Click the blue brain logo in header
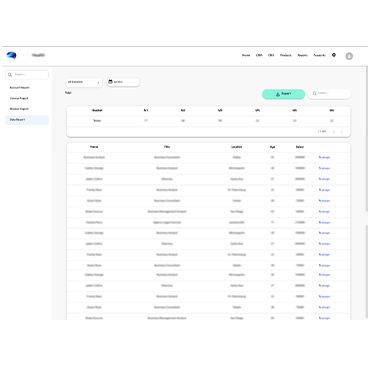The width and height of the screenshot is (370, 365). click(12, 55)
